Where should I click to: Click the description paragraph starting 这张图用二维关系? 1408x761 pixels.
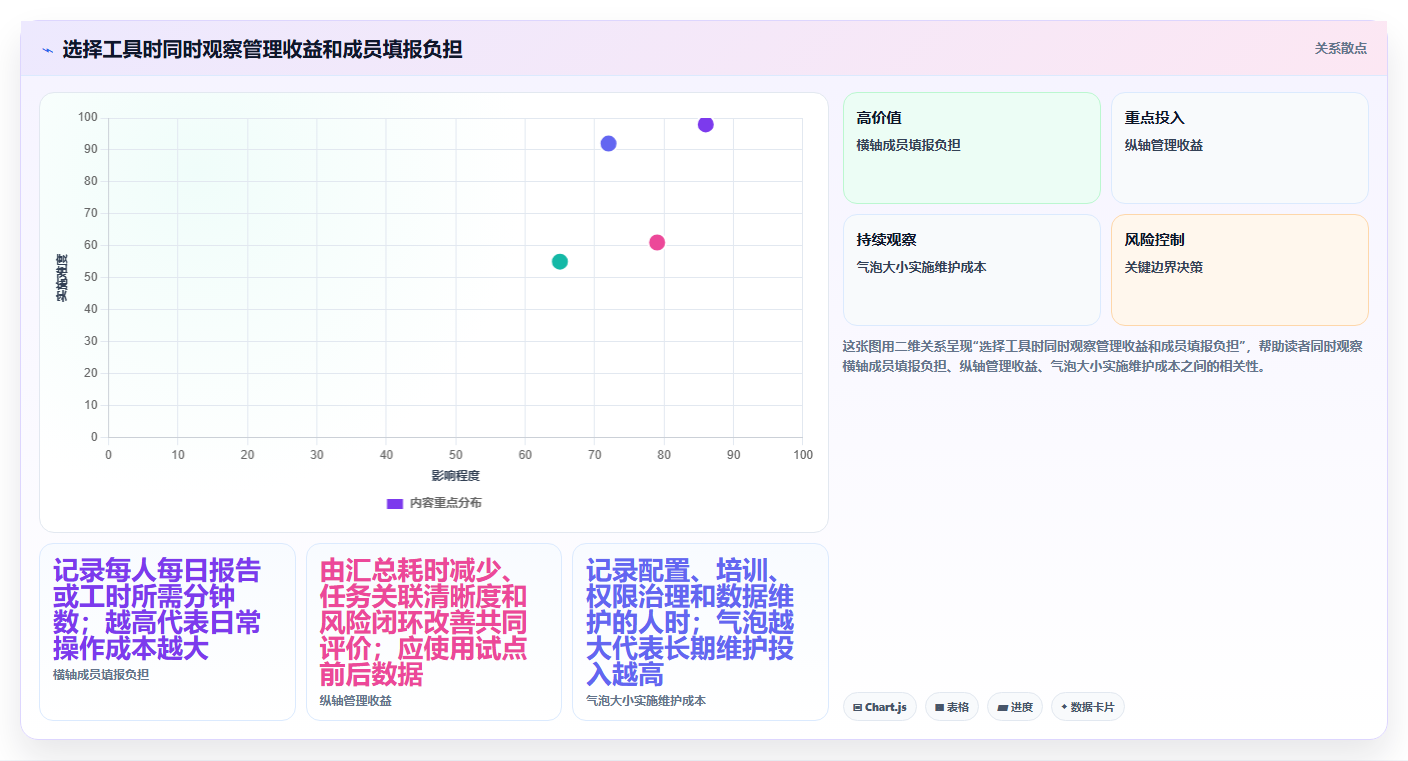coord(1104,356)
